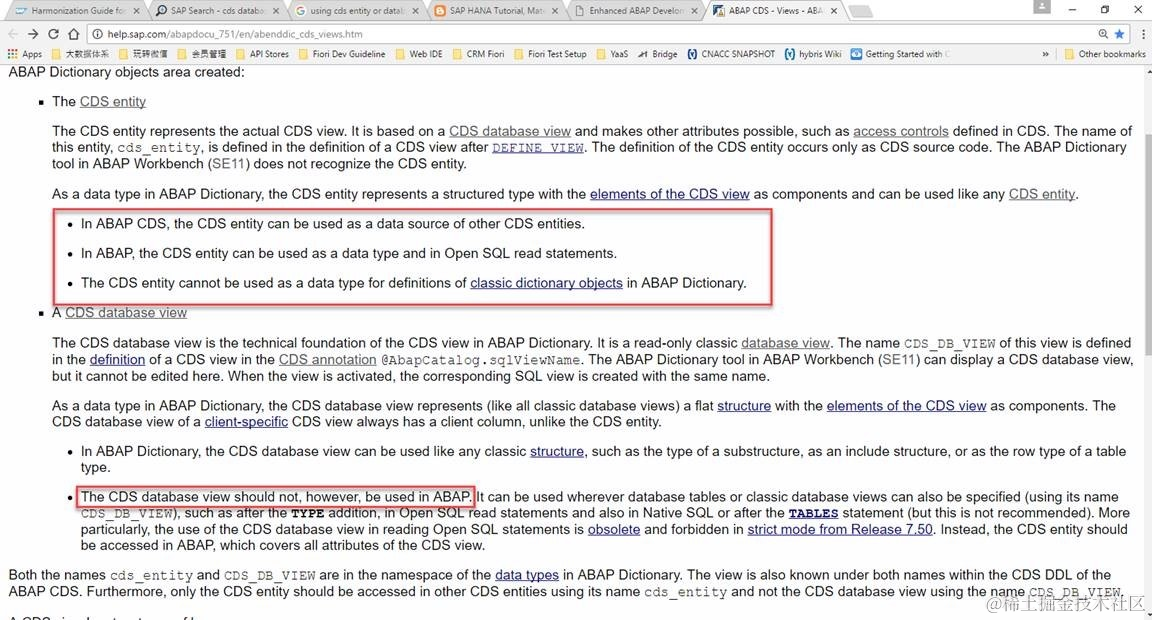Open the Web IDE bookmark folder
This screenshot has height=620, width=1152.
coord(419,54)
